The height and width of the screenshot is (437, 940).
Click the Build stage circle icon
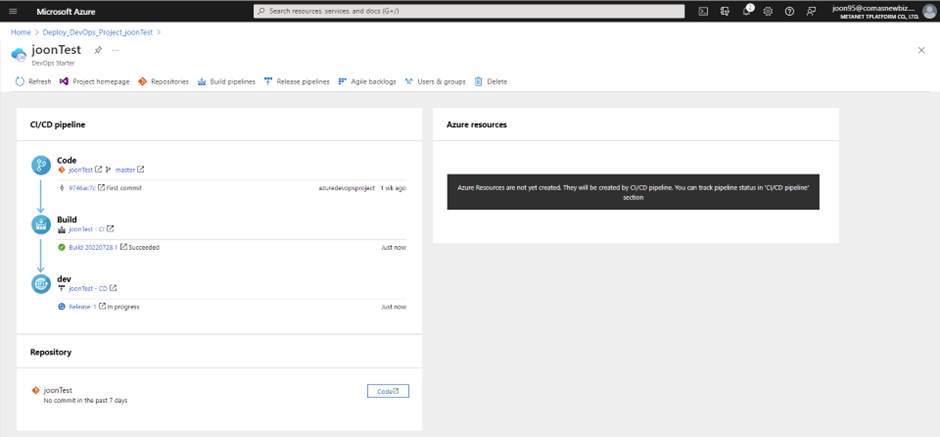tap(41, 224)
